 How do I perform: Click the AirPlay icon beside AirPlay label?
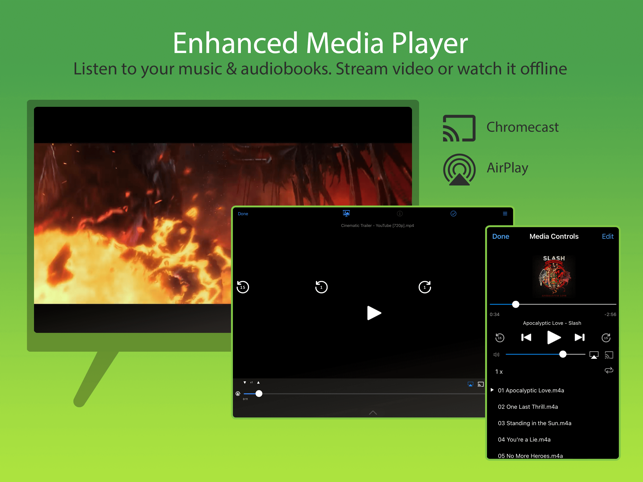(x=459, y=169)
